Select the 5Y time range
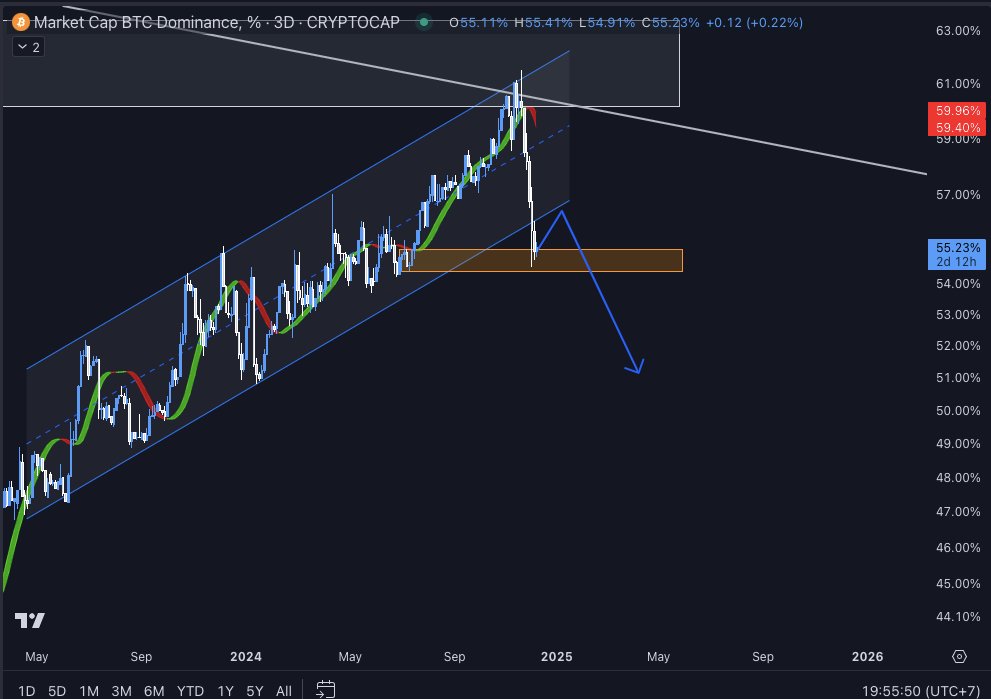Viewport: 991px width, 699px height. click(255, 691)
